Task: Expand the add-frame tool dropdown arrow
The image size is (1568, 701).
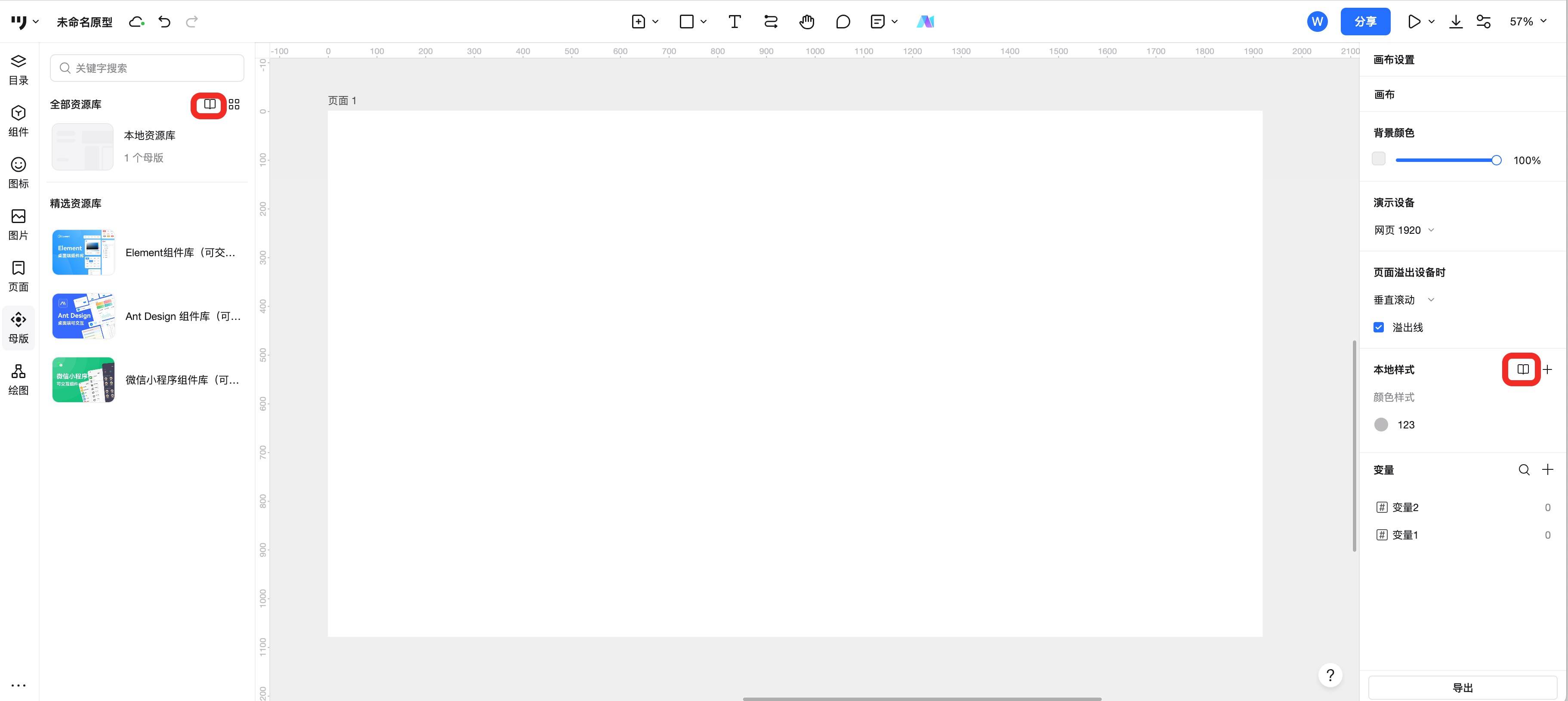Action: 655,22
